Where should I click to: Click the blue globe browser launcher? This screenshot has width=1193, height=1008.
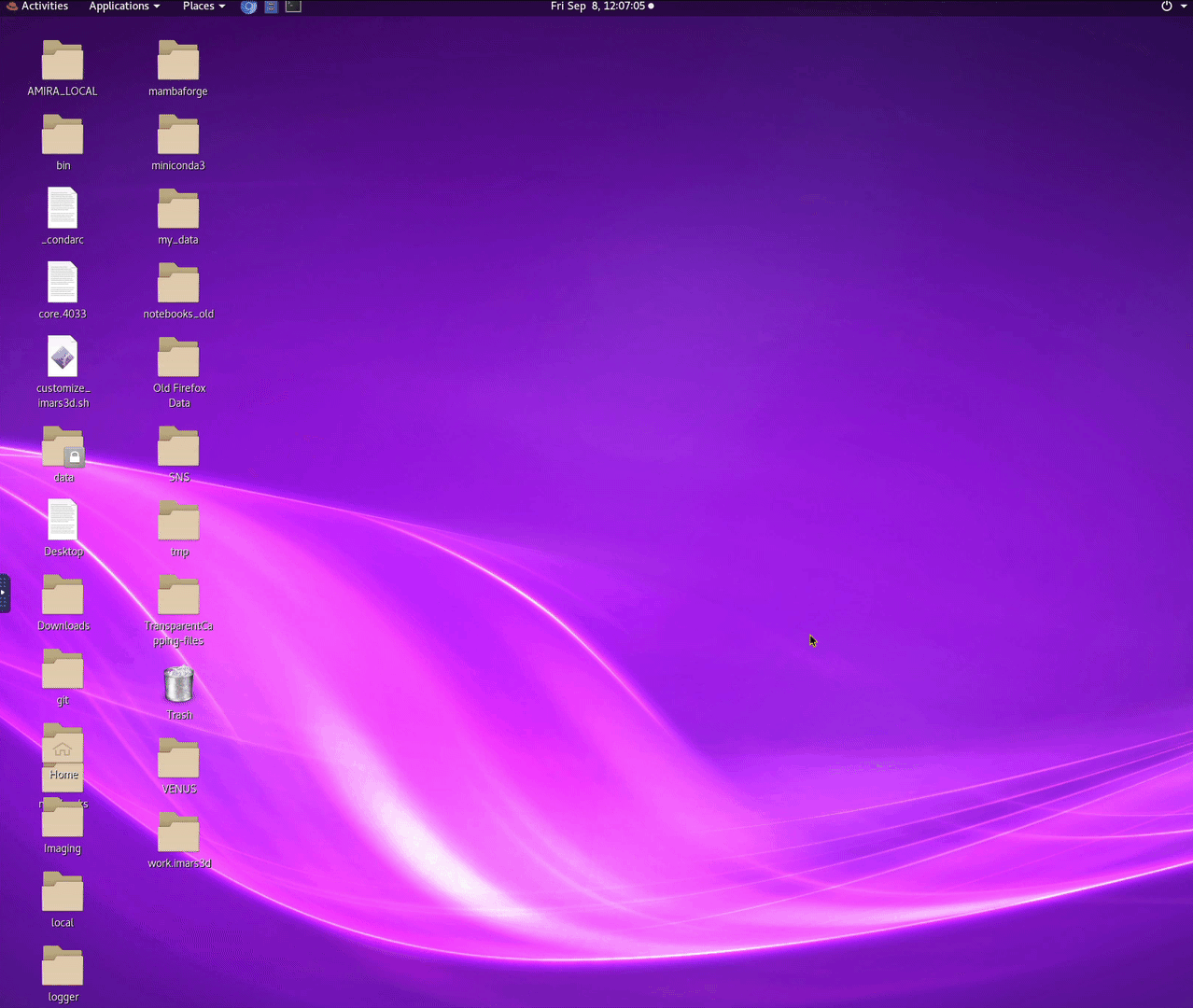tap(248, 7)
